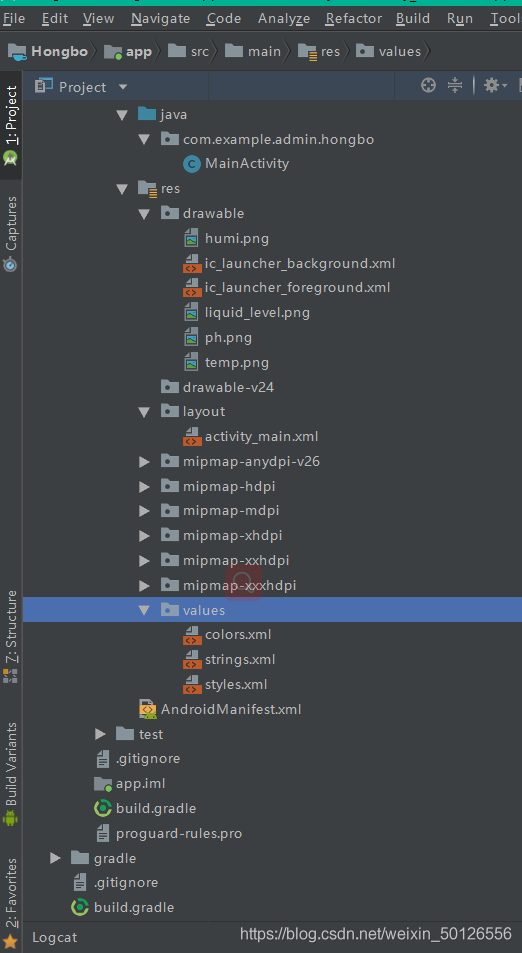
Task: Open the Code menu
Action: 224,18
